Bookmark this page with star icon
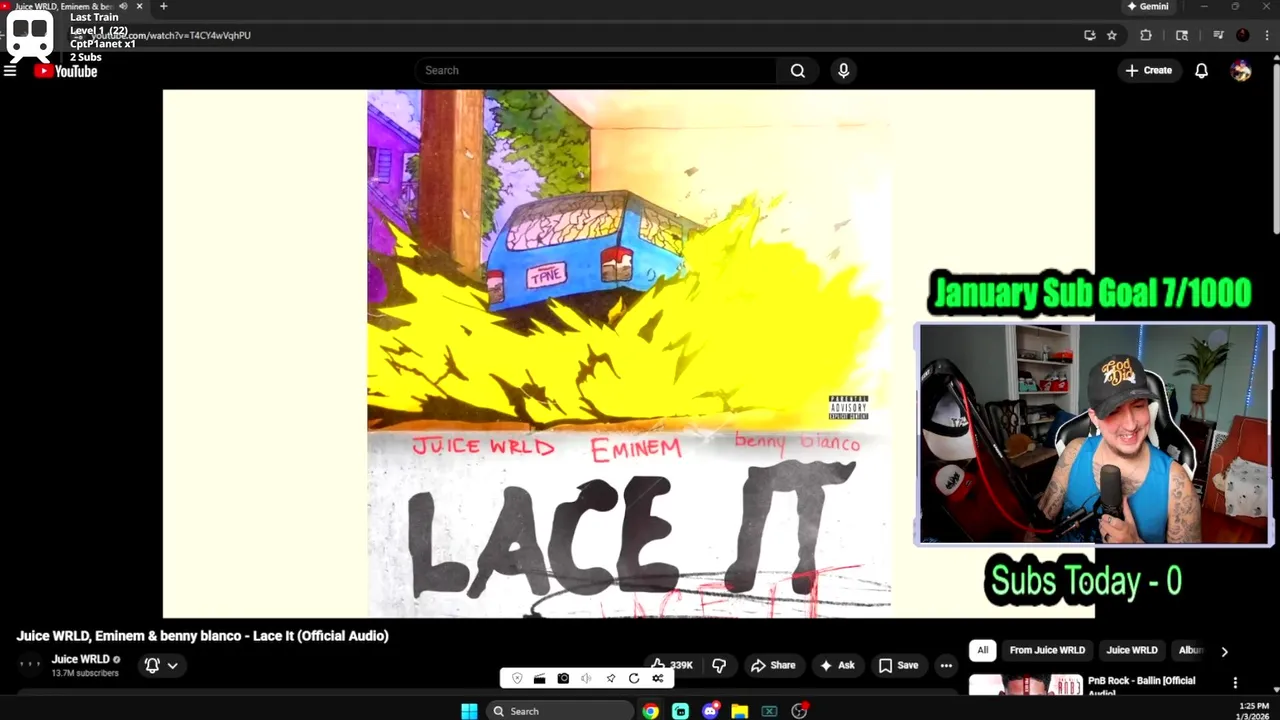1280x720 pixels. [x=1111, y=35]
